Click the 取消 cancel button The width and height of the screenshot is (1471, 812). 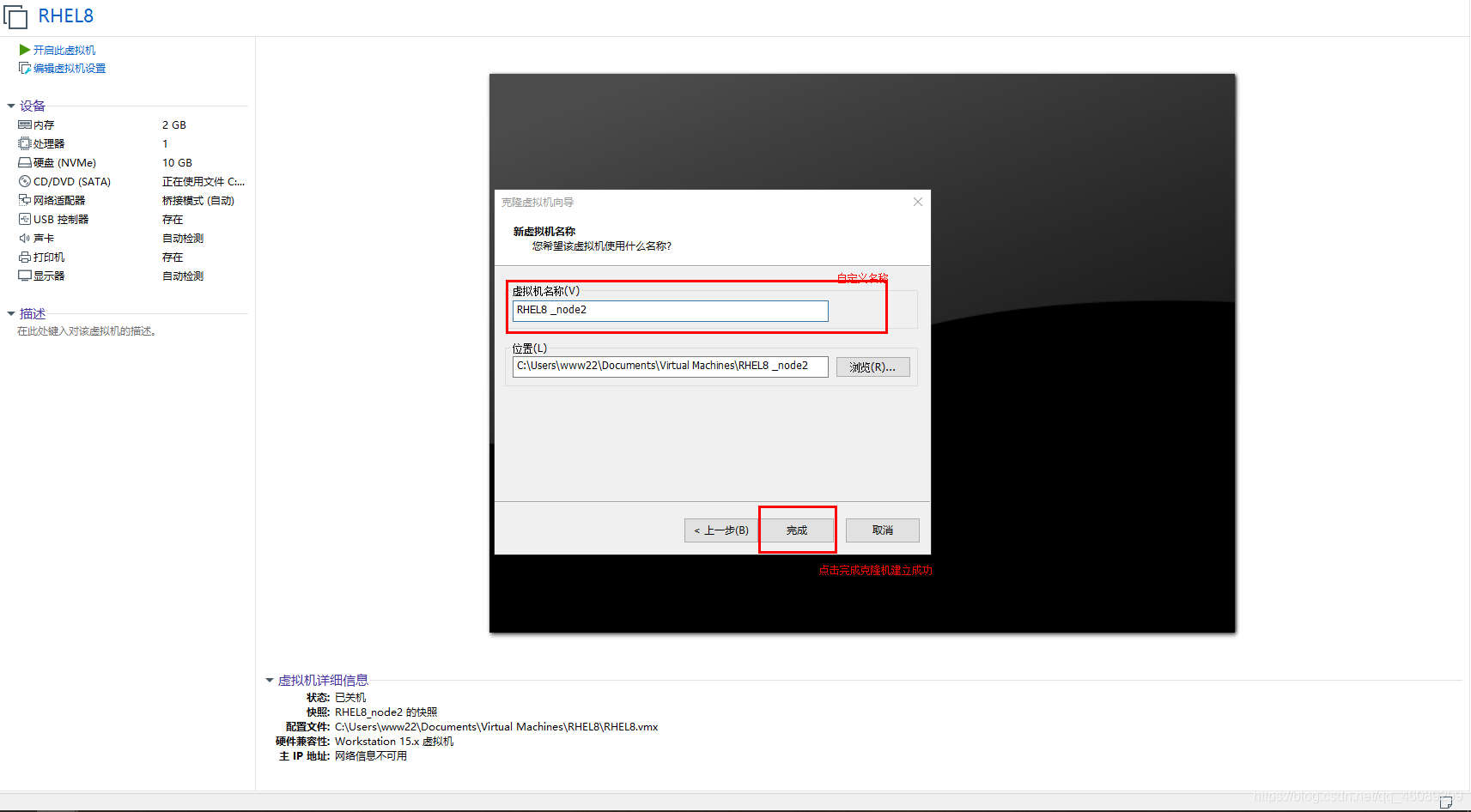click(882, 530)
